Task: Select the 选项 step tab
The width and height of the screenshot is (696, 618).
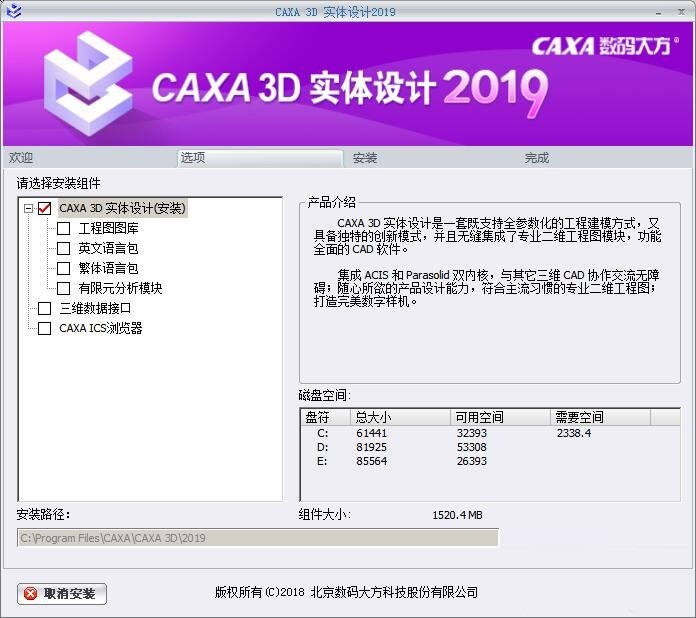Action: click(260, 158)
